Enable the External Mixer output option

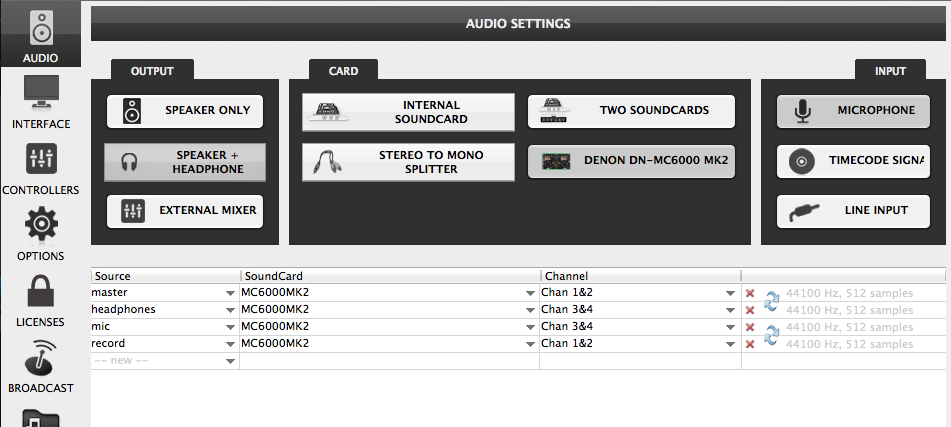[185, 211]
